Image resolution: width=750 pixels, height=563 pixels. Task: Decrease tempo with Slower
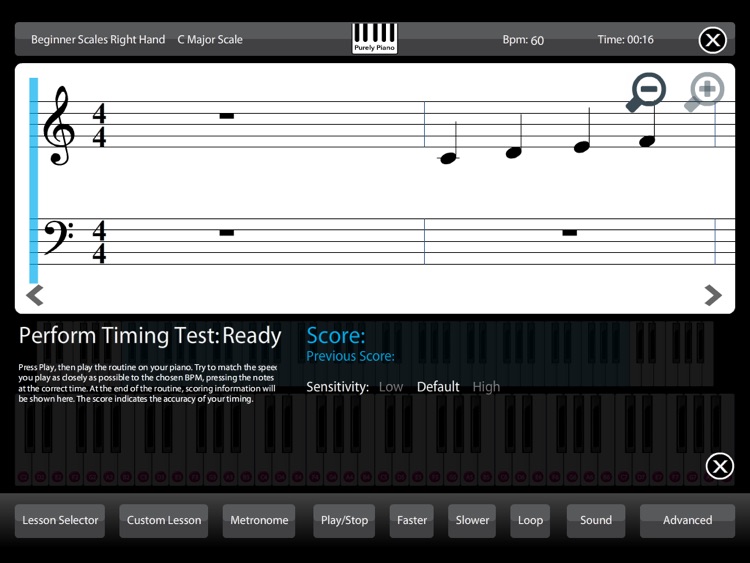[472, 520]
